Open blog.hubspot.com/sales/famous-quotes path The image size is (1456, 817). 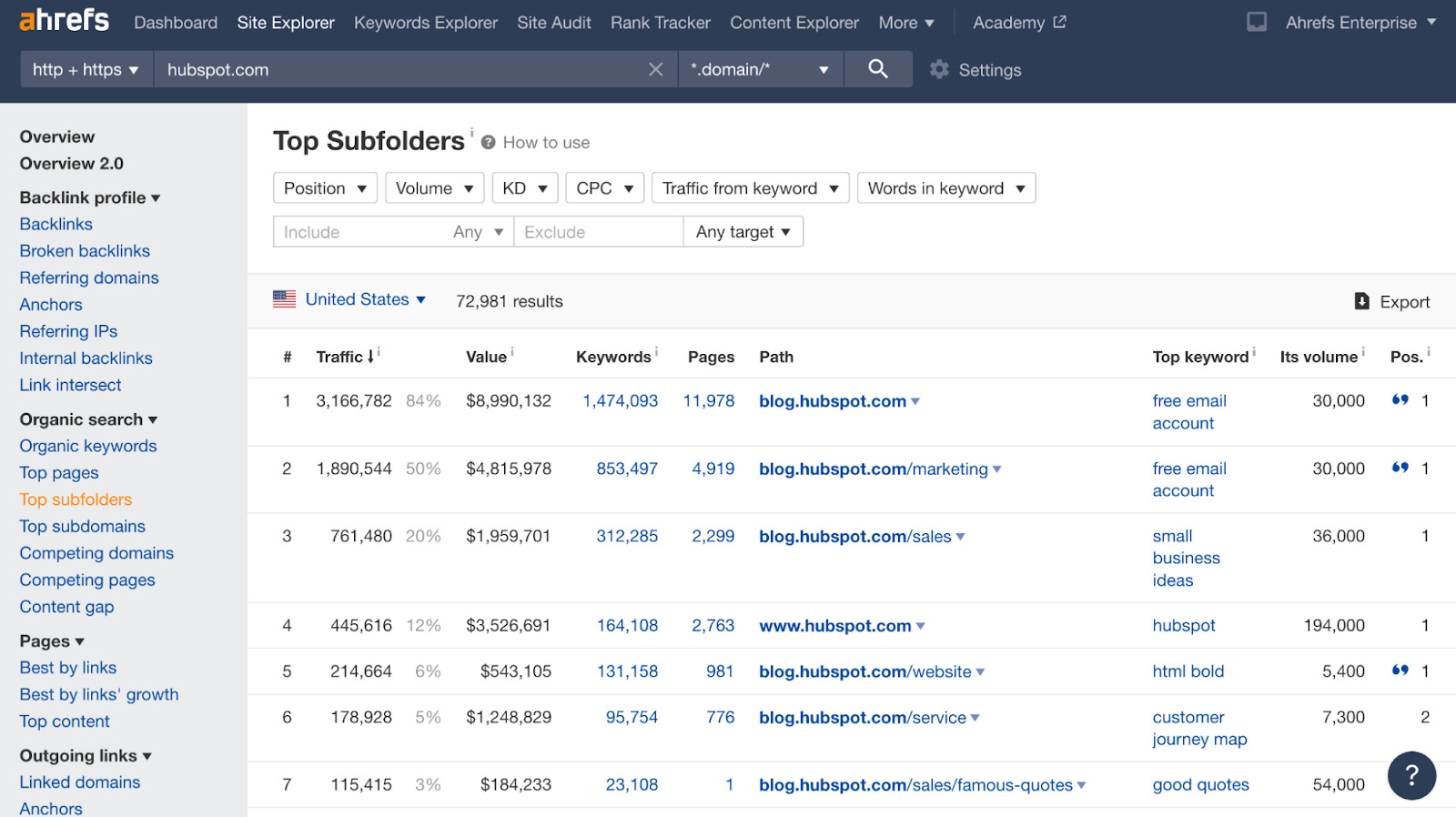[x=915, y=785]
